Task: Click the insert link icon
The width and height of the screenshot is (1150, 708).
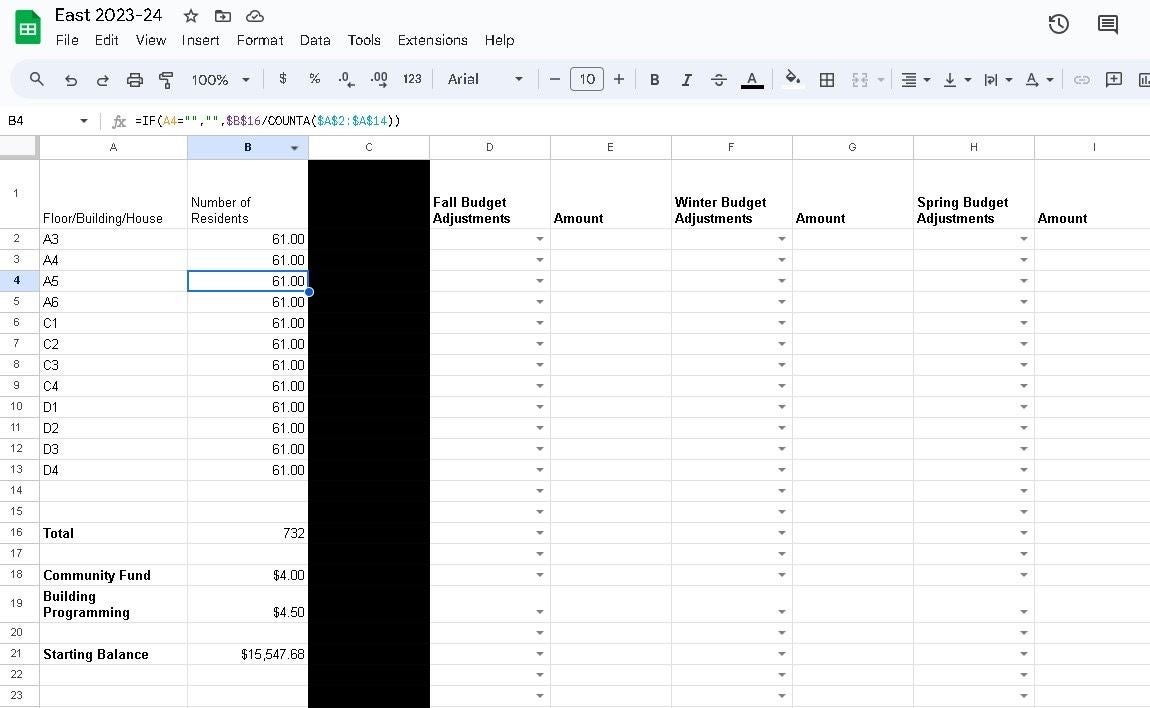Action: click(1081, 79)
